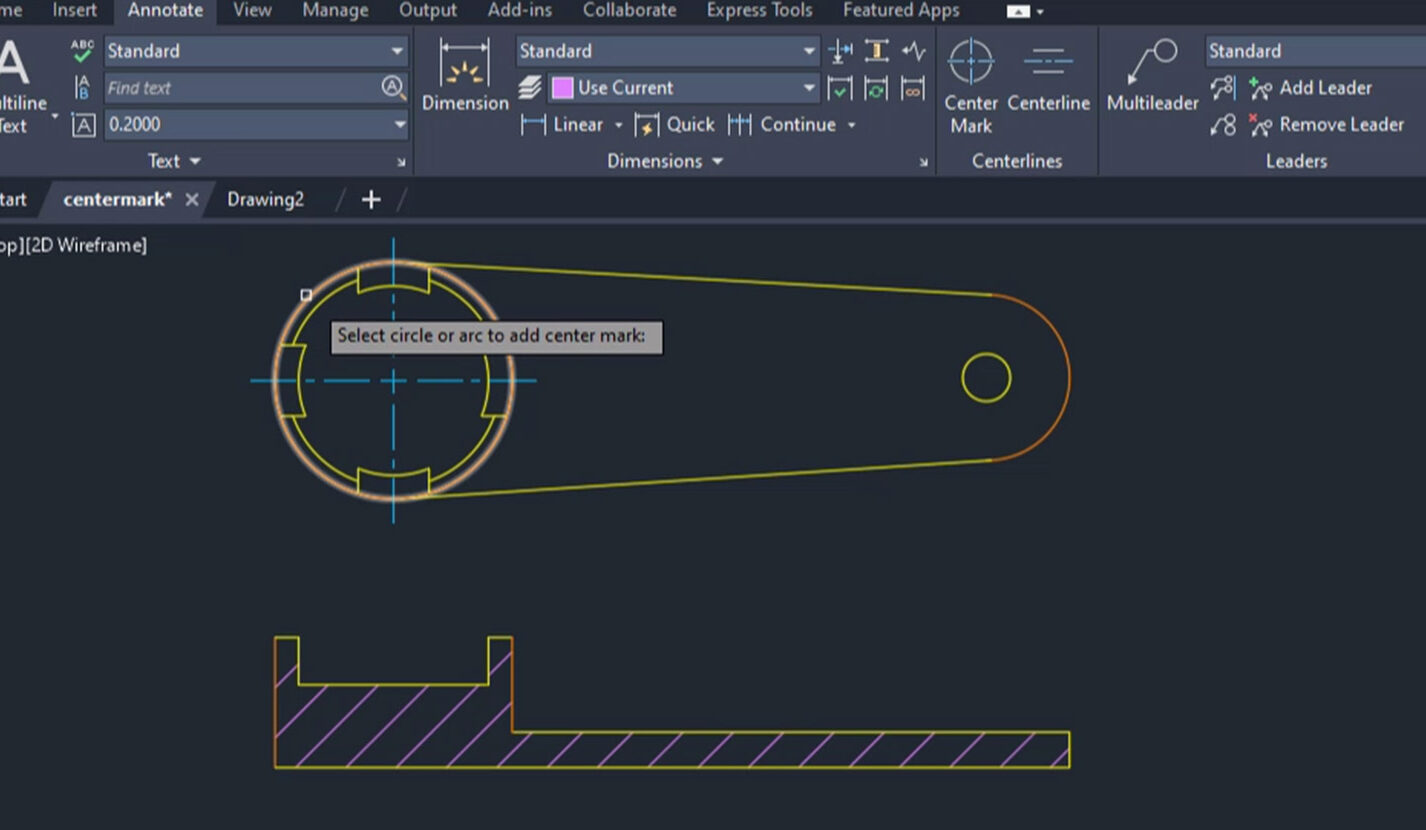Viewport: 1426px width, 830px height.
Task: Select the Continue dimension tool
Action: pos(782,125)
